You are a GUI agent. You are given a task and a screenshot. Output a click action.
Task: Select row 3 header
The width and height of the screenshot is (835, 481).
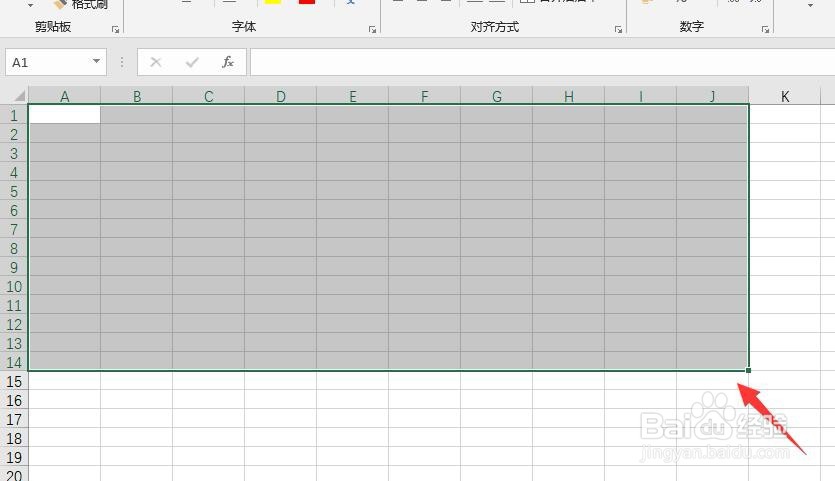pyautogui.click(x=14, y=153)
